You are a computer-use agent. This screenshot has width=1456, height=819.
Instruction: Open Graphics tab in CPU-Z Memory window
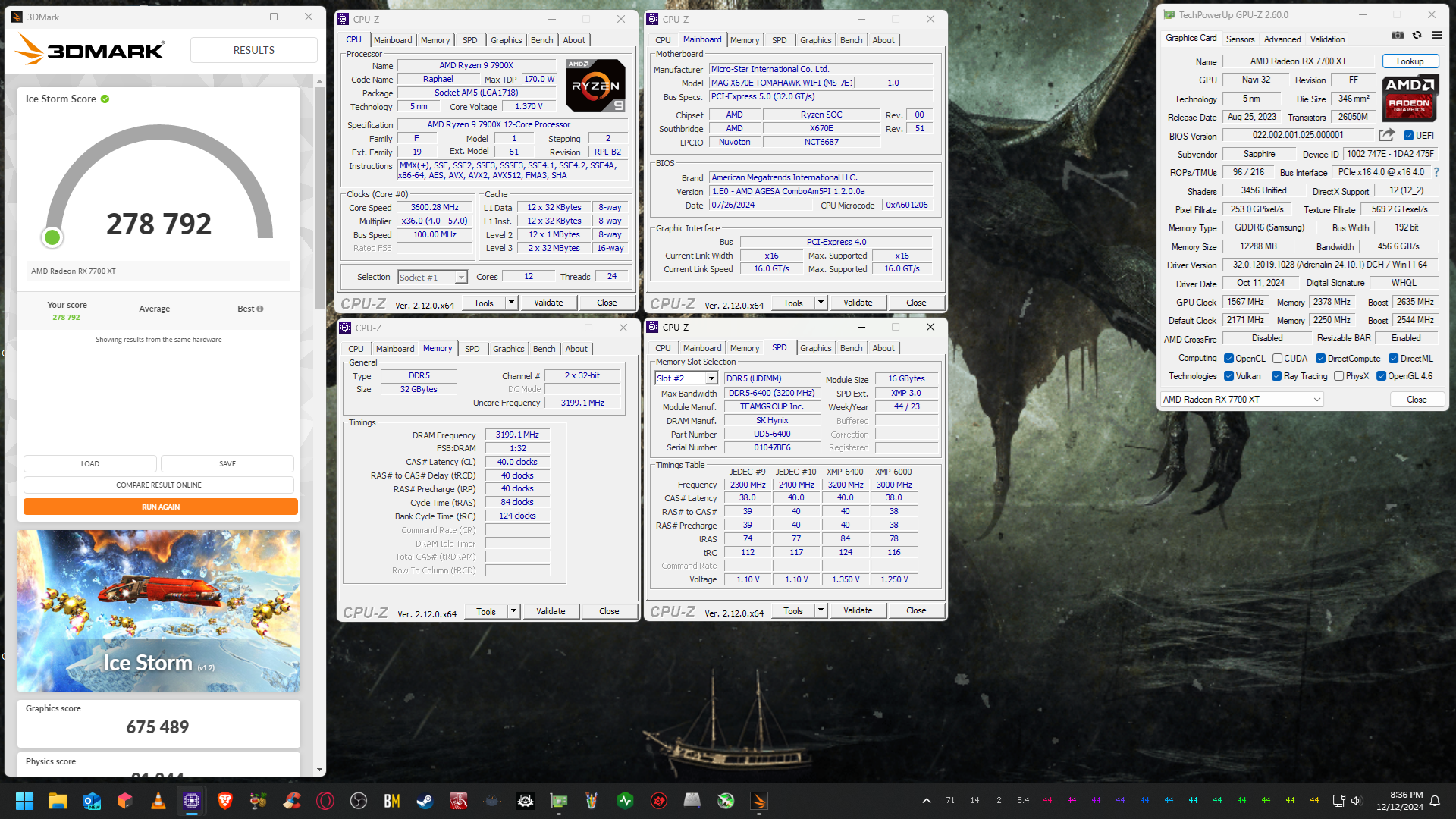[x=508, y=349]
